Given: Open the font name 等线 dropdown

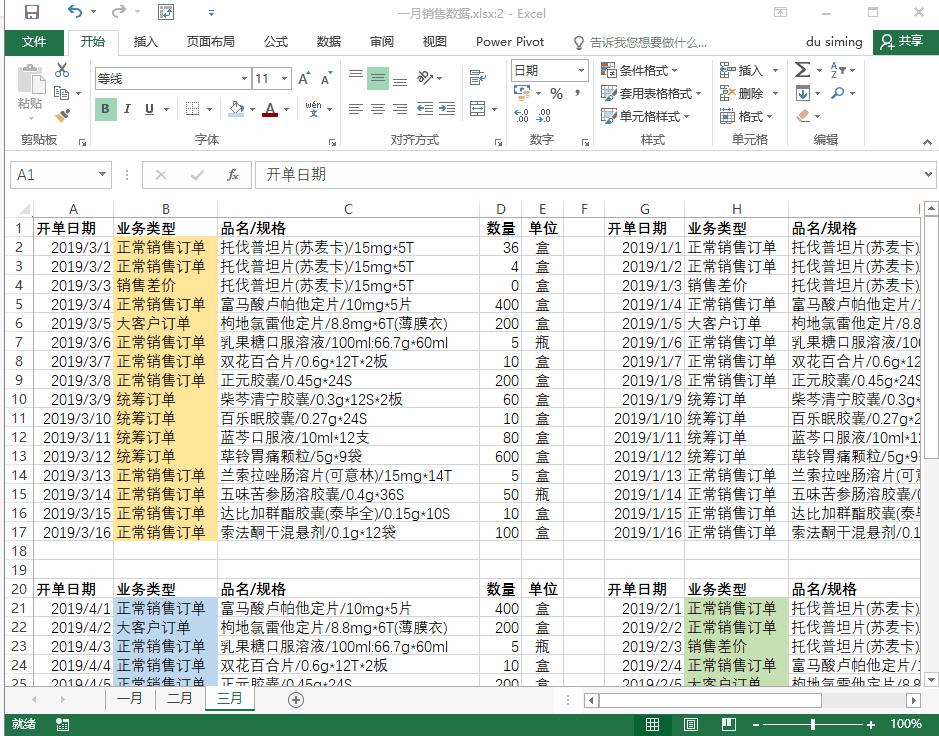Looking at the screenshot, I should tap(246, 78).
